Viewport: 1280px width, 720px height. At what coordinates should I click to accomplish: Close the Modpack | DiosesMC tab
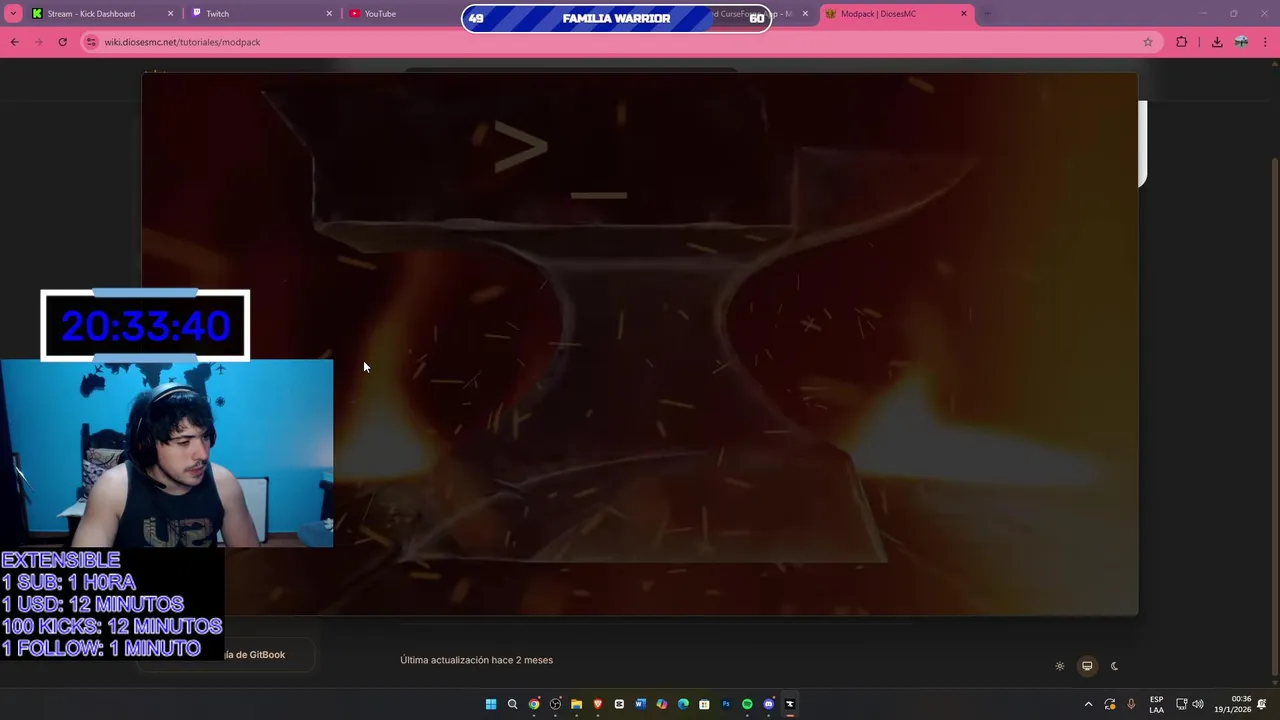[964, 14]
